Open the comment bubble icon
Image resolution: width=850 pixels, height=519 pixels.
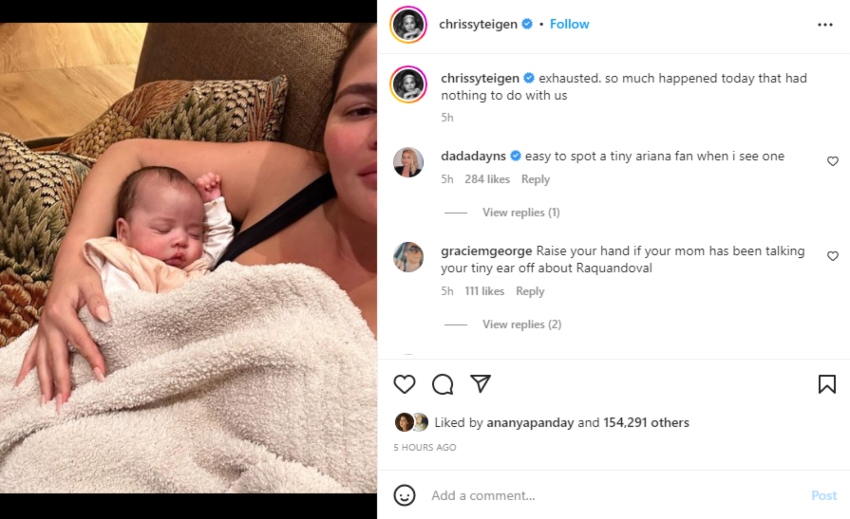[442, 384]
